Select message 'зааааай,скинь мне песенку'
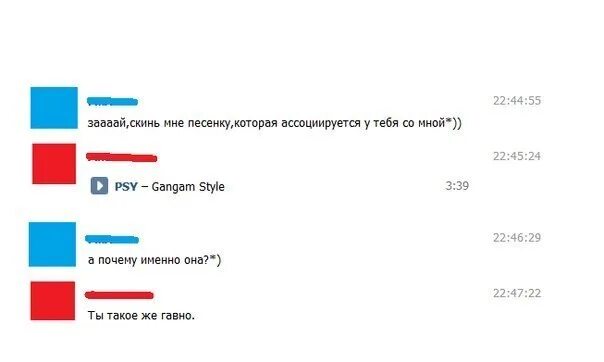 point(275,123)
